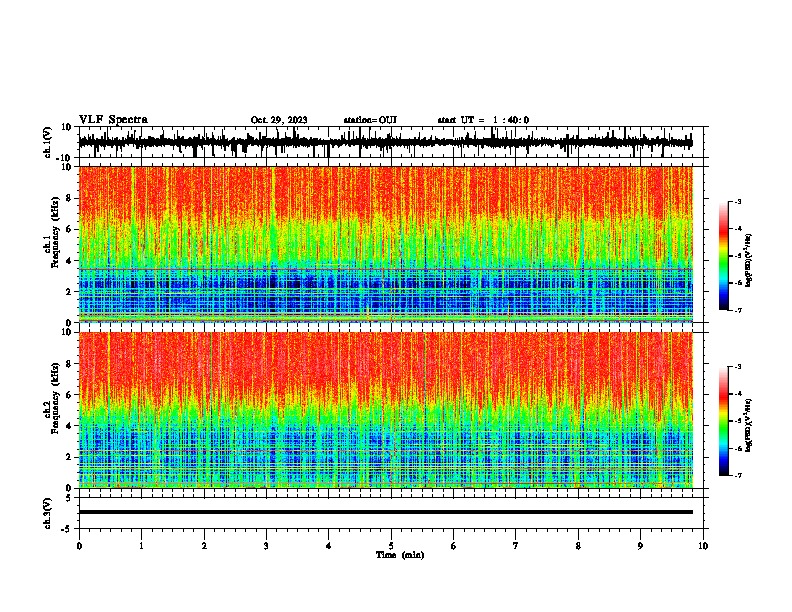Viewport: 792px width, 612px height.
Task: Click the "4" kHz tick on ch.1 frequency axis
Action: (x=69, y=261)
